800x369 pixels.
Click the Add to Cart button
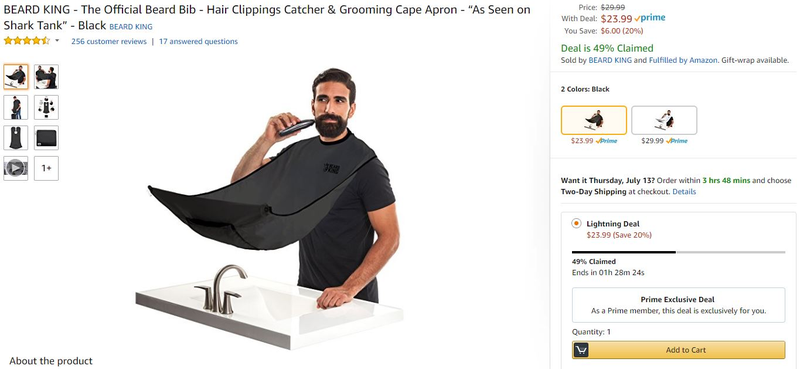click(x=679, y=350)
